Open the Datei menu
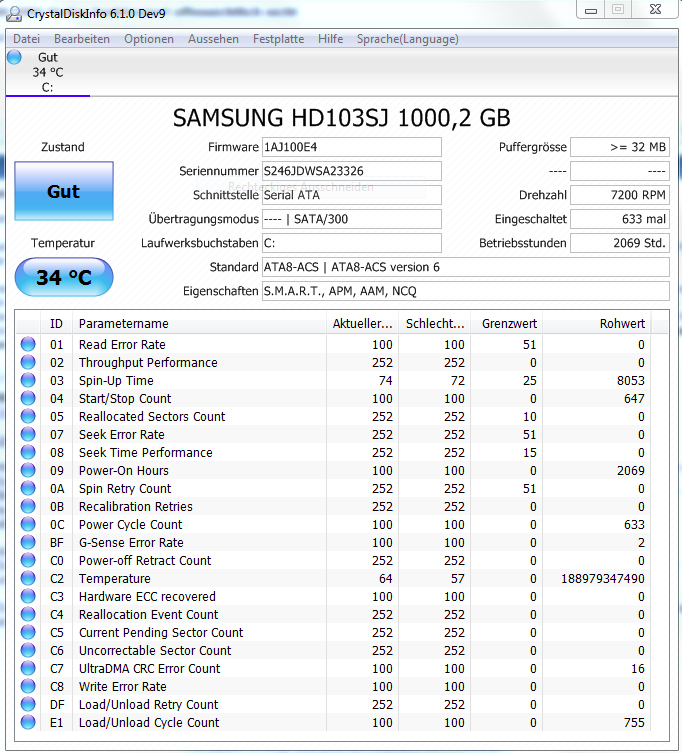The image size is (682, 753). point(26,39)
